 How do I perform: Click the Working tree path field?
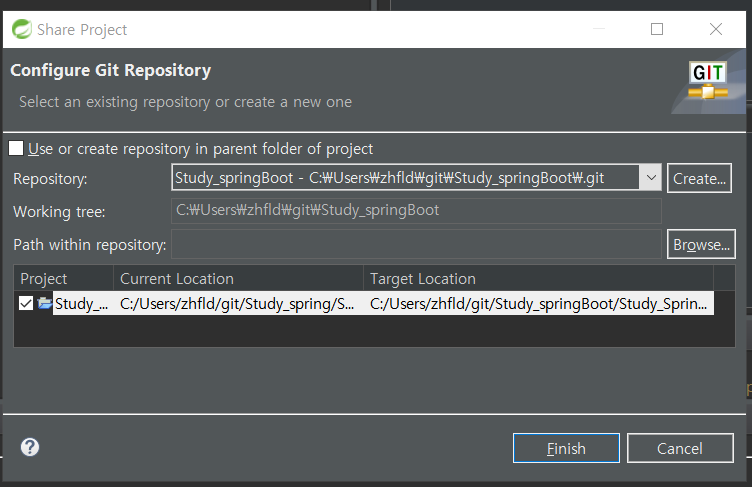416,211
